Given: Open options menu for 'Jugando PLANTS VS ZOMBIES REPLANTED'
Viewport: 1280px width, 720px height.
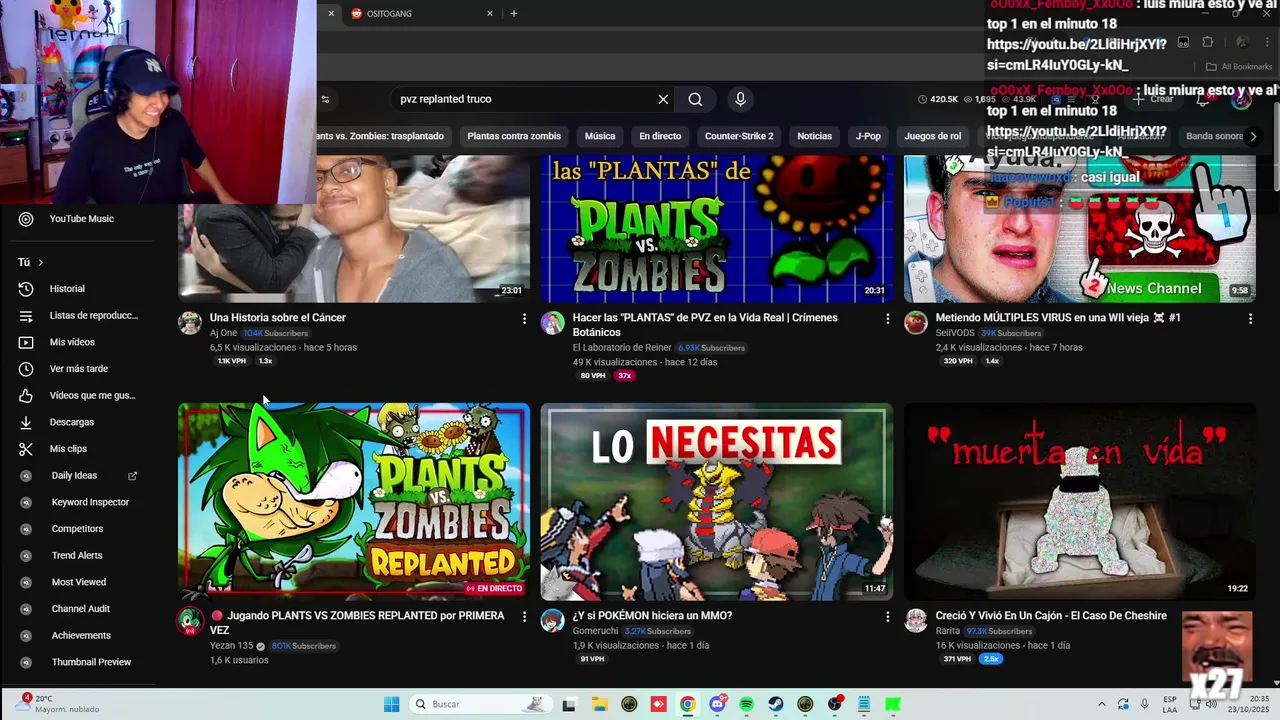Looking at the screenshot, I should point(524,617).
